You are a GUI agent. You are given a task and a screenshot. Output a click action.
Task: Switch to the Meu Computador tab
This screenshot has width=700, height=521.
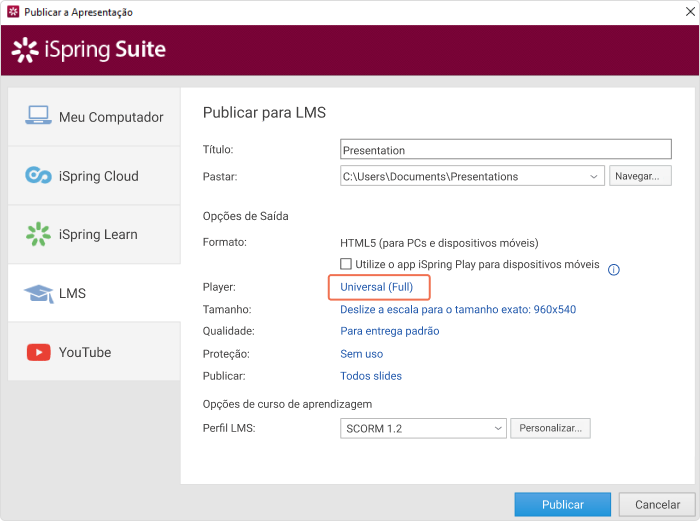[x=94, y=117]
